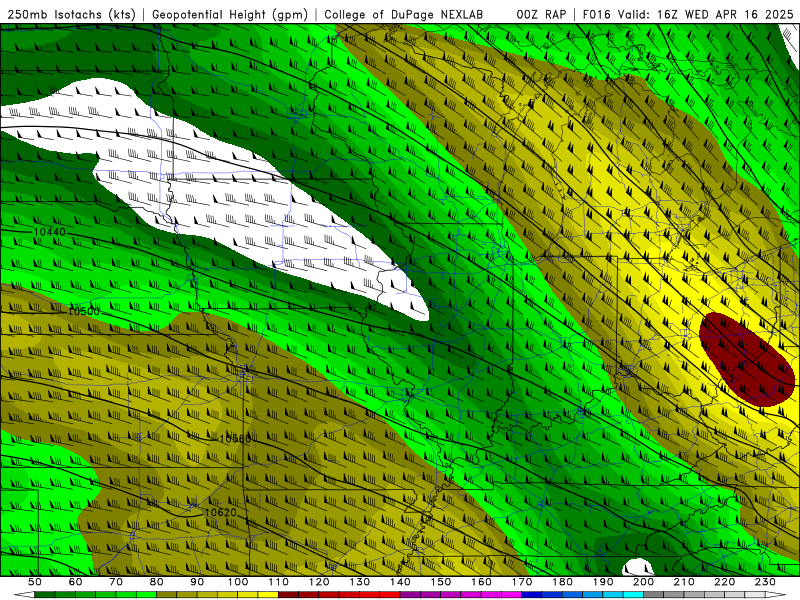Click the dark red jet maximum region on map
The height and width of the screenshot is (600, 800).
(746, 360)
